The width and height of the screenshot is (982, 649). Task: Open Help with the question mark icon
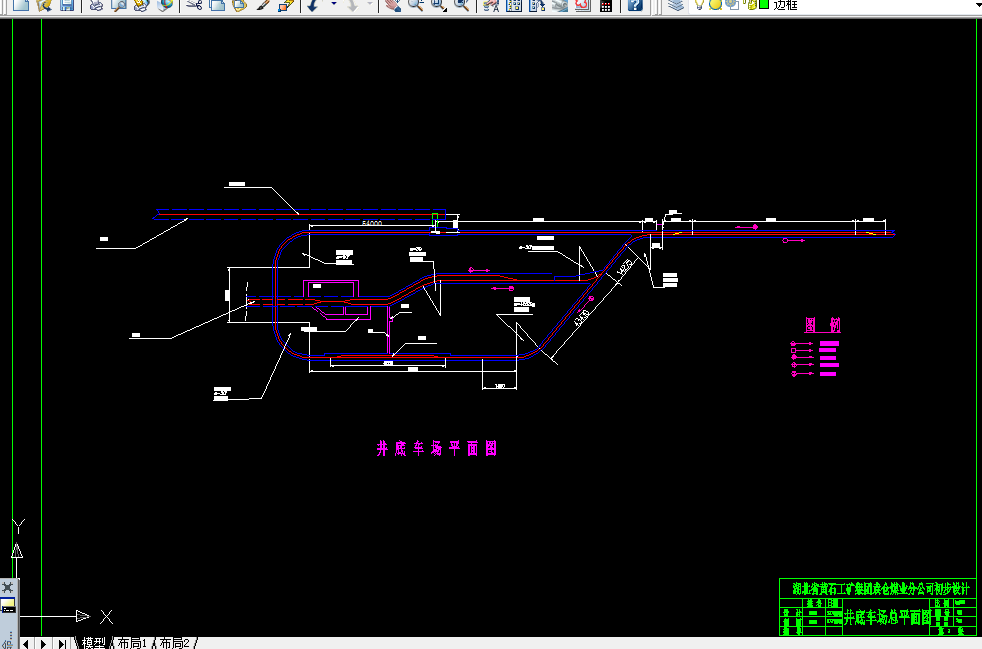click(x=635, y=5)
